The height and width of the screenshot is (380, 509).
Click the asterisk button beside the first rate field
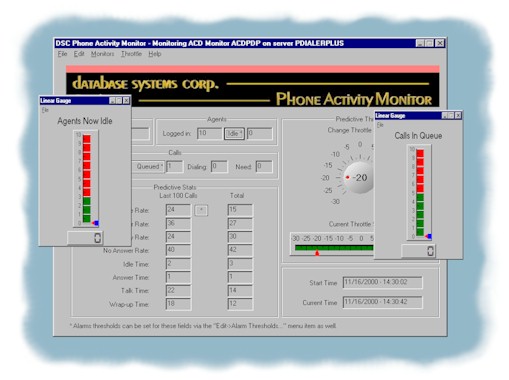[x=201, y=210]
